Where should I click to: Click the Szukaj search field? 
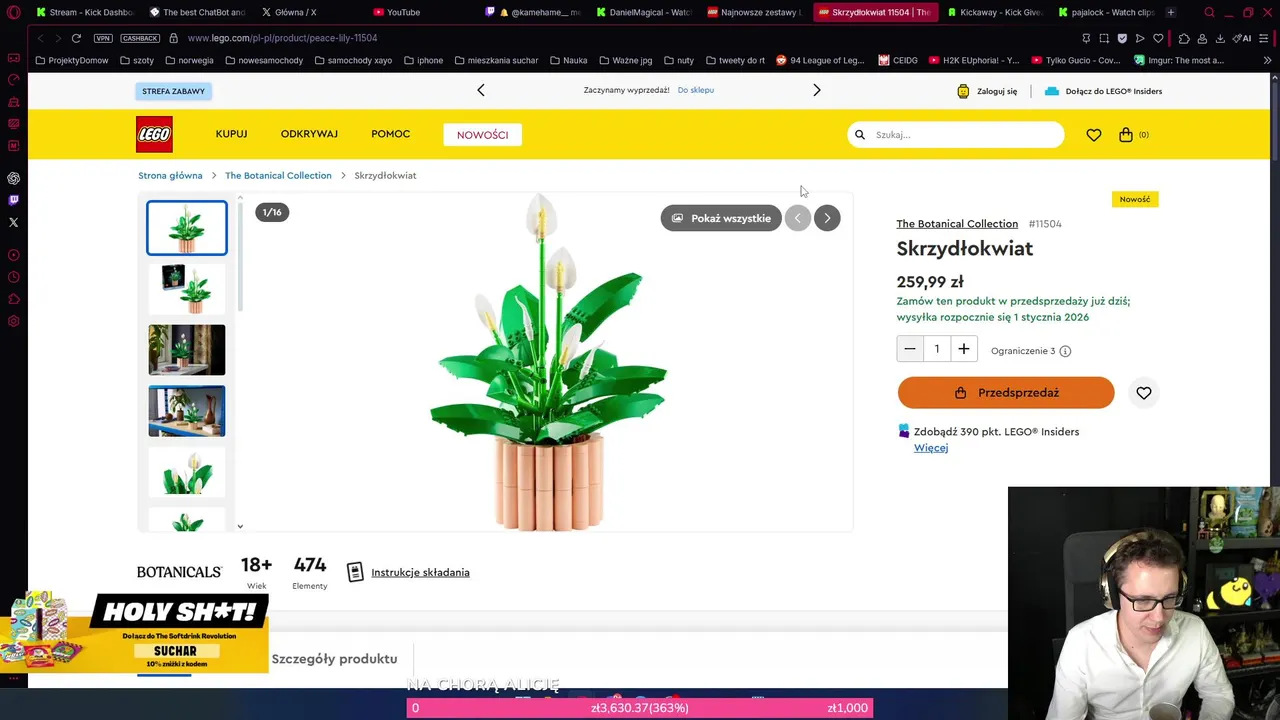(x=956, y=134)
